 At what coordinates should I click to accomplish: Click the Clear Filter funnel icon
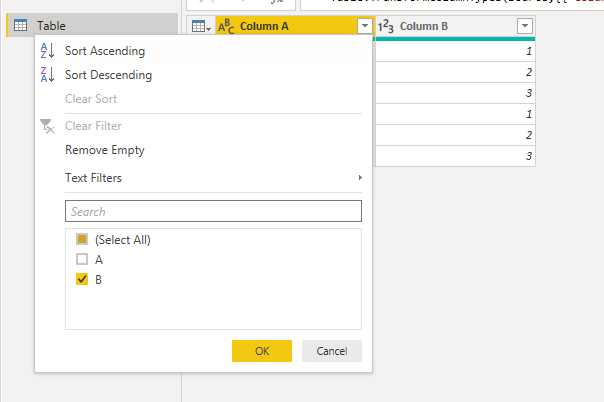47,126
